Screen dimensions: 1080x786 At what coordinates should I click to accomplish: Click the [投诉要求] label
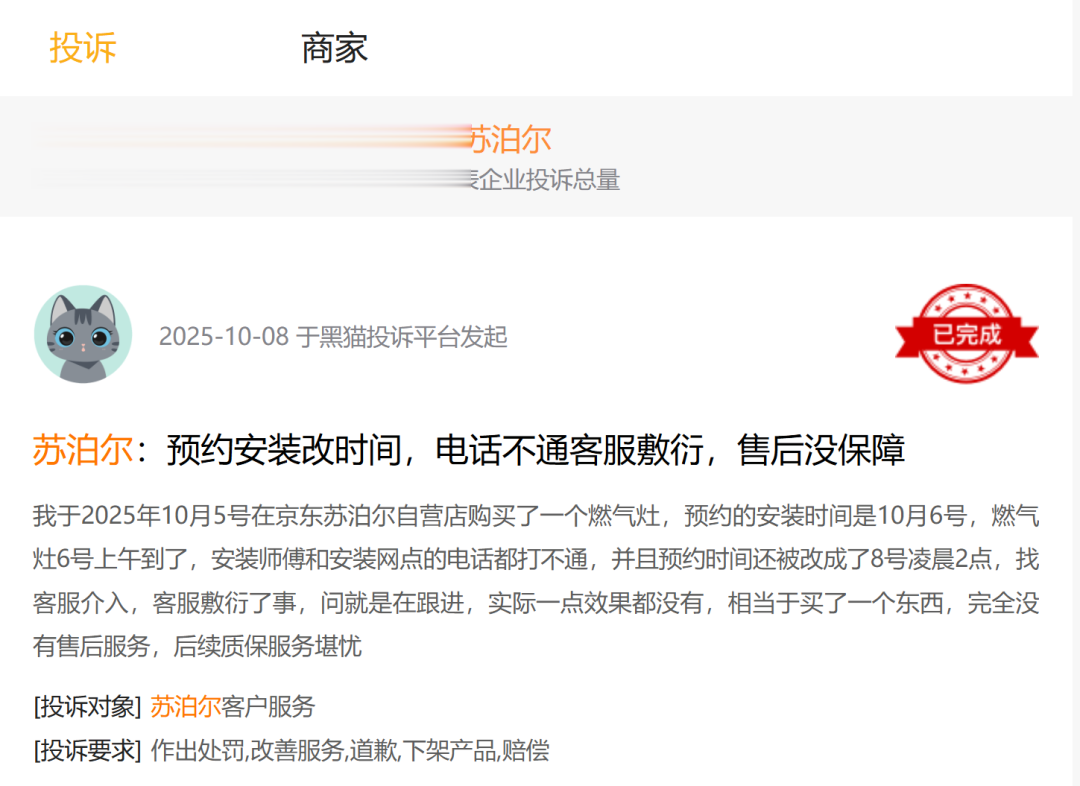[87, 750]
